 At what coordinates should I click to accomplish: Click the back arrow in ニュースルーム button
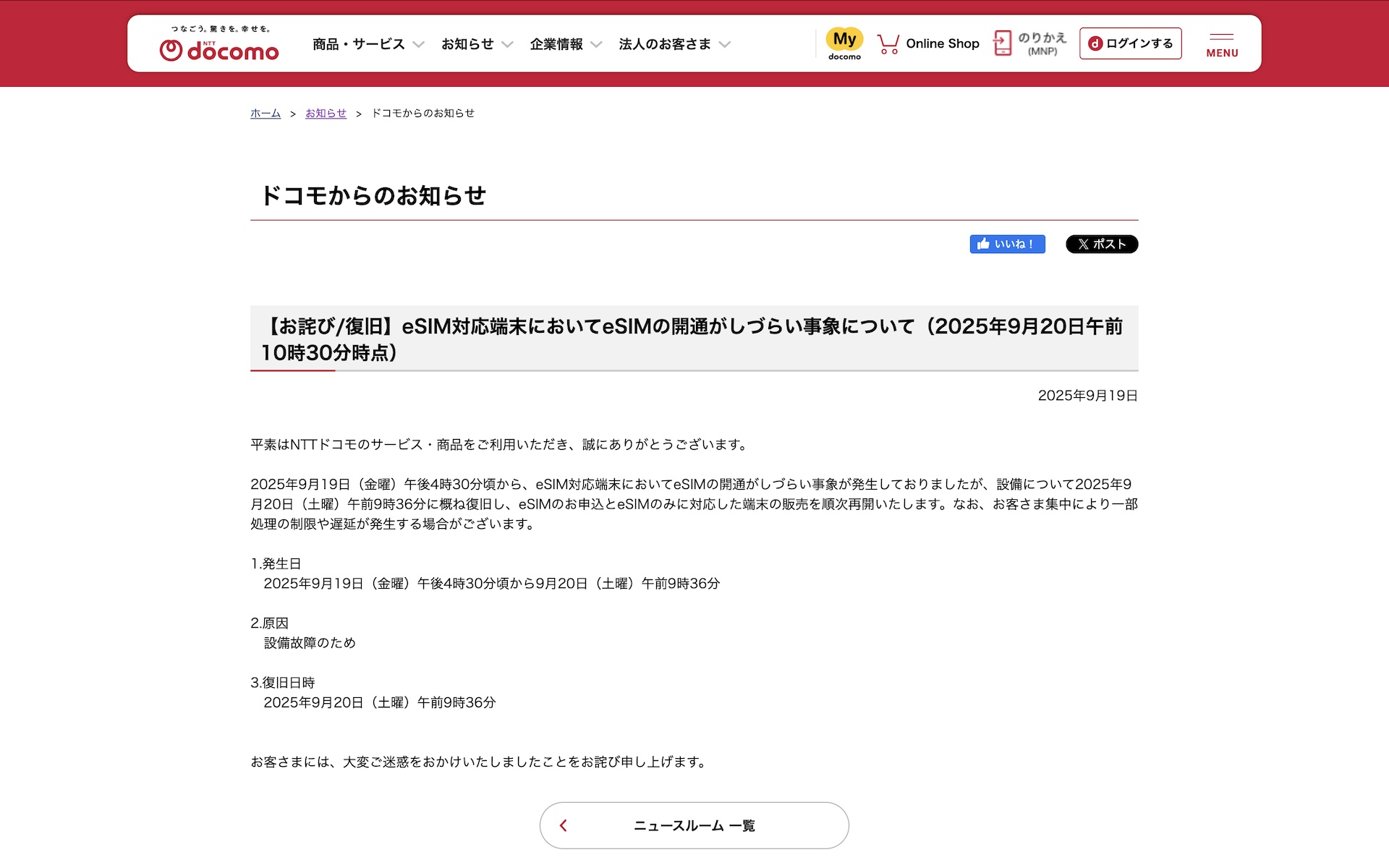(x=564, y=825)
